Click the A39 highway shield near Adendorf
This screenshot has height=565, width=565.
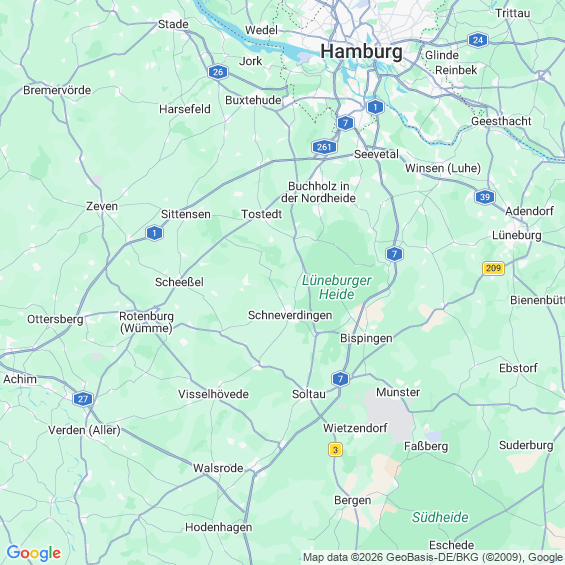pos(485,197)
